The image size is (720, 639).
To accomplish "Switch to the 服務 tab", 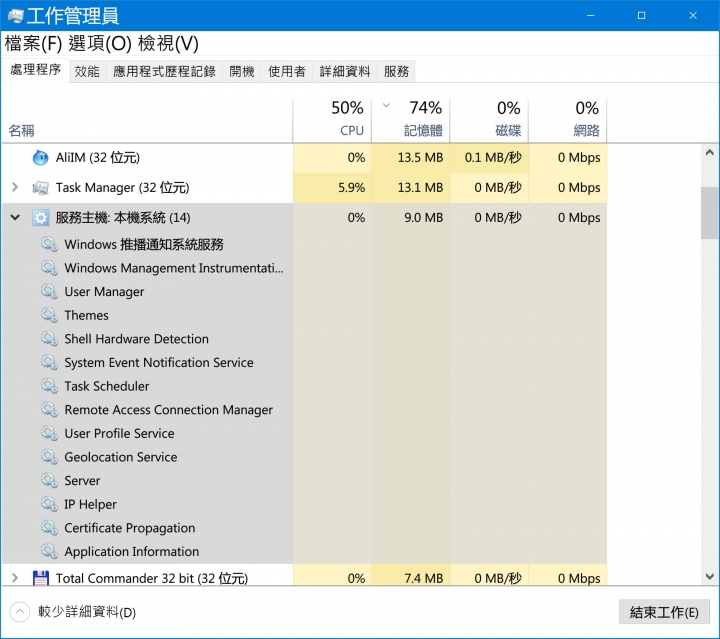I will coord(396,72).
